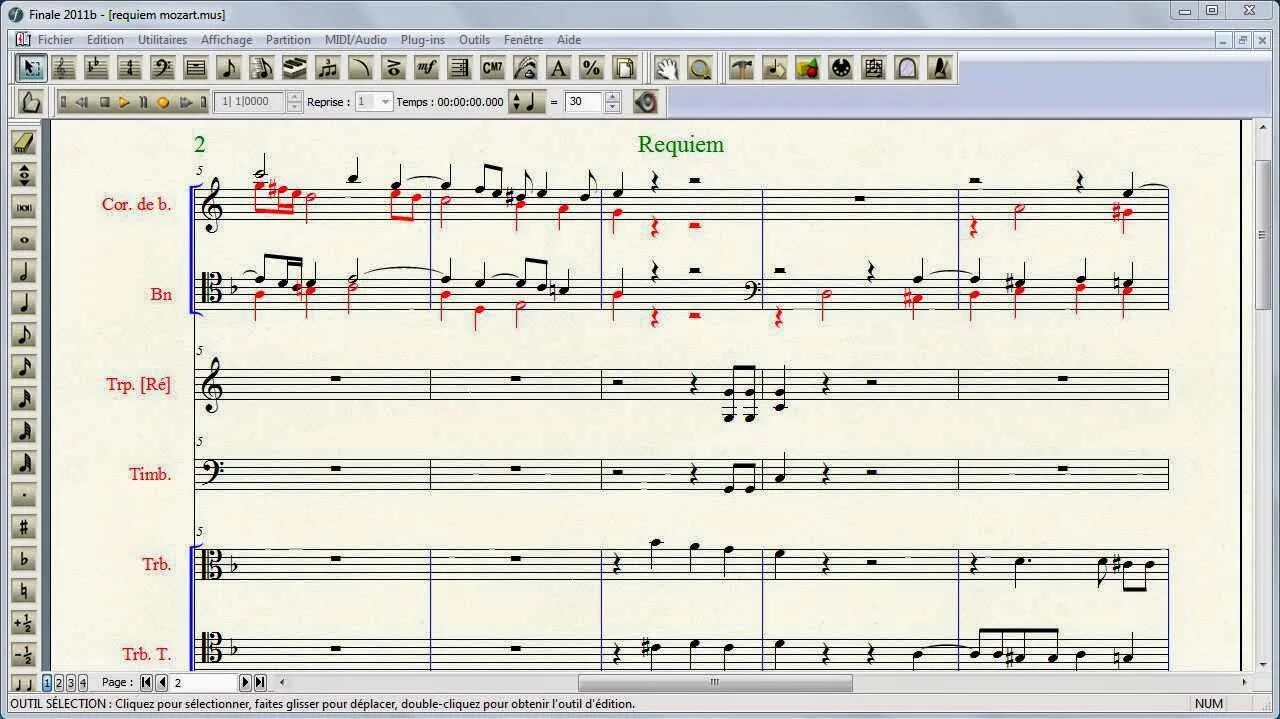The height and width of the screenshot is (719, 1280).
Task: Select the Selection tool arrow icon
Action: pos(31,68)
